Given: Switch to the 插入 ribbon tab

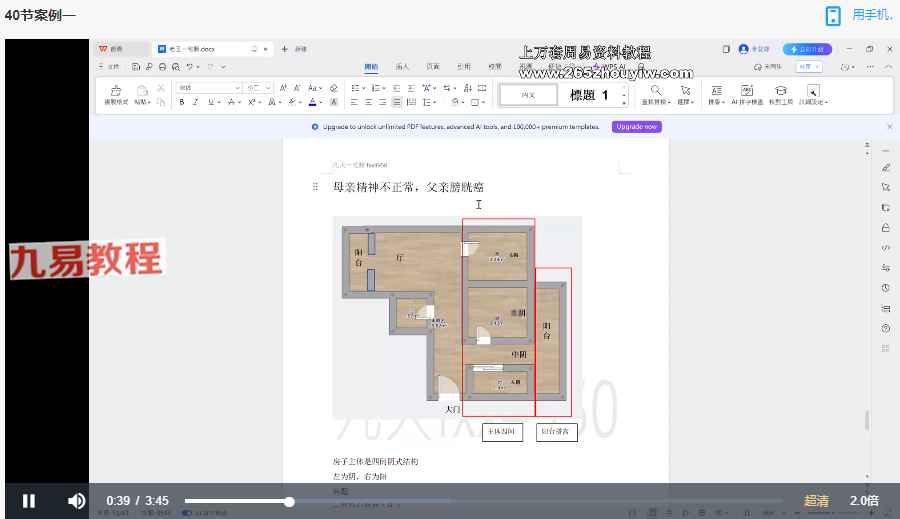Looking at the screenshot, I should [402, 67].
